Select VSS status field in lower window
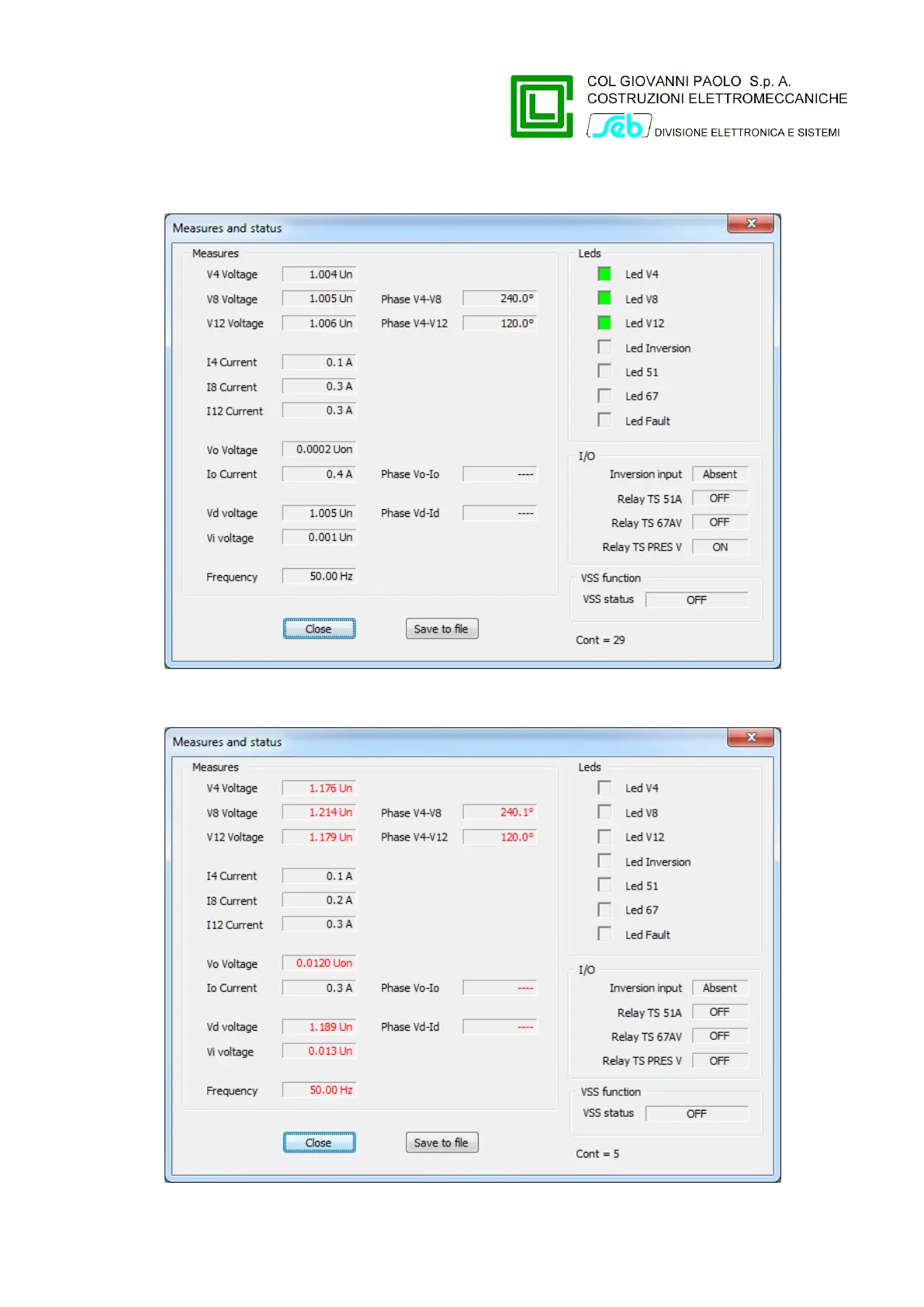Image resolution: width=924 pixels, height=1307 pixels. pyautogui.click(x=697, y=1113)
